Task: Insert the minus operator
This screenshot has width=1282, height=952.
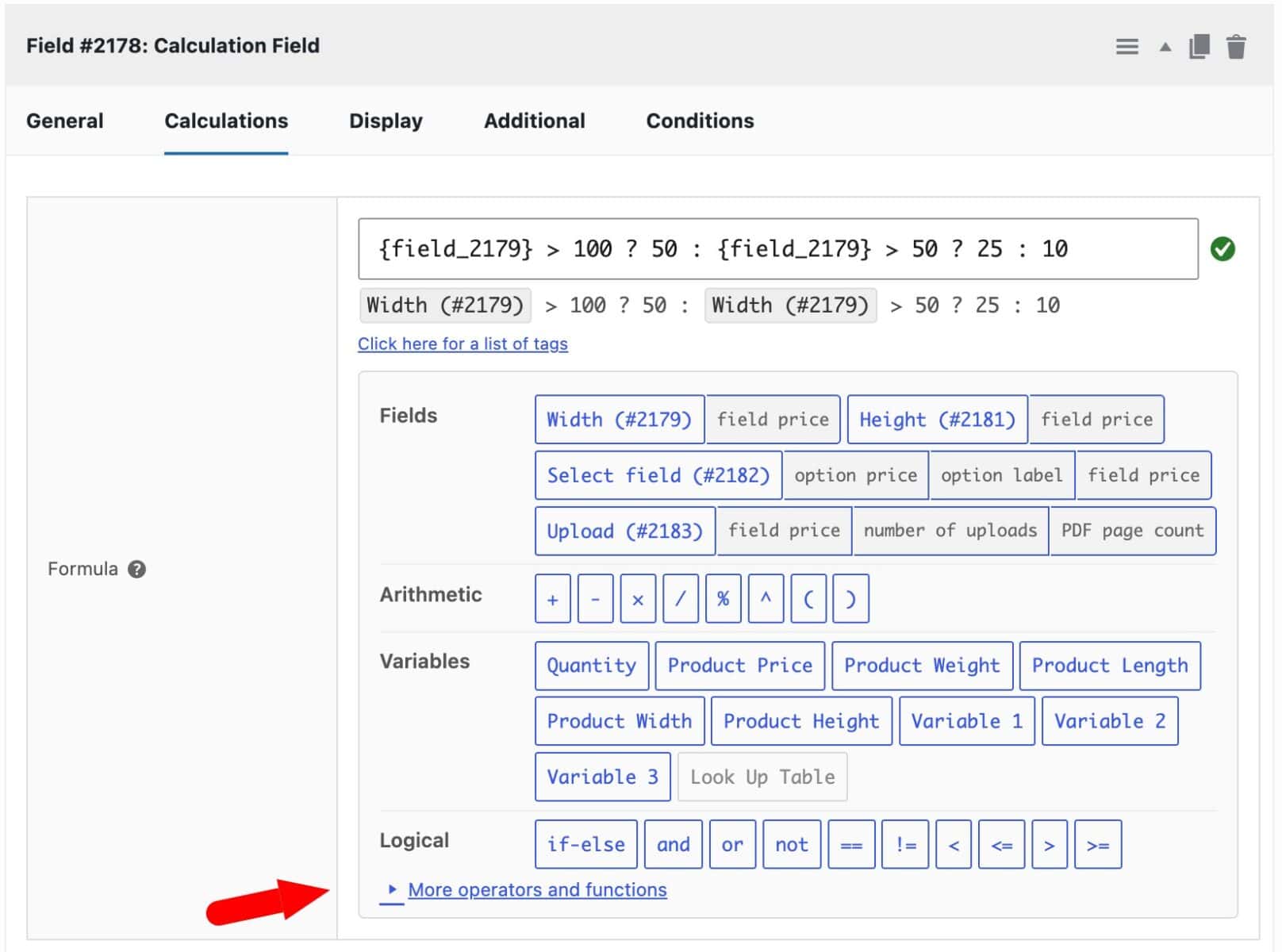Action: click(595, 599)
